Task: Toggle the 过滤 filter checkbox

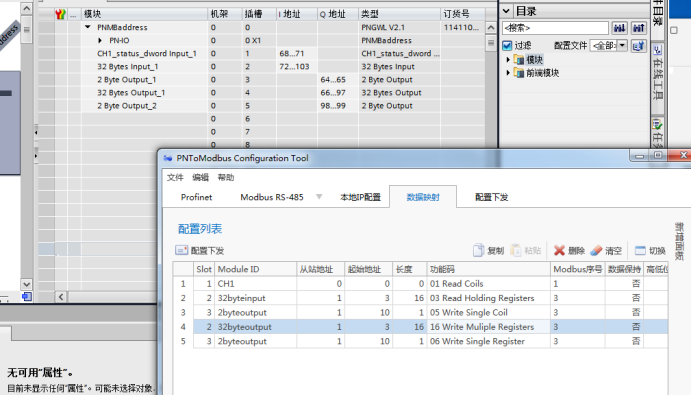Action: pos(507,45)
